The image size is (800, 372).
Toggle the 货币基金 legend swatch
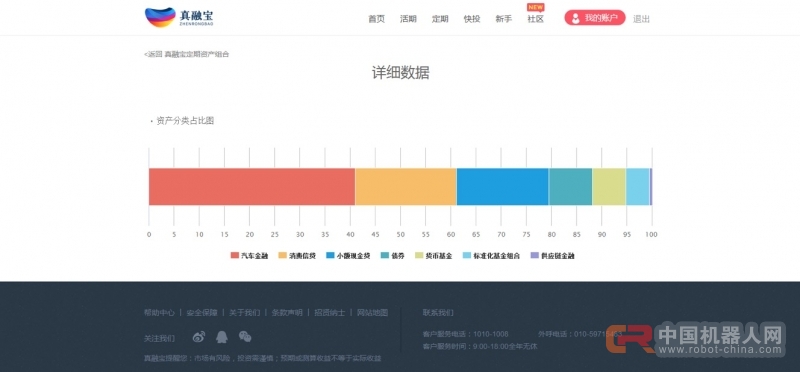coord(419,256)
